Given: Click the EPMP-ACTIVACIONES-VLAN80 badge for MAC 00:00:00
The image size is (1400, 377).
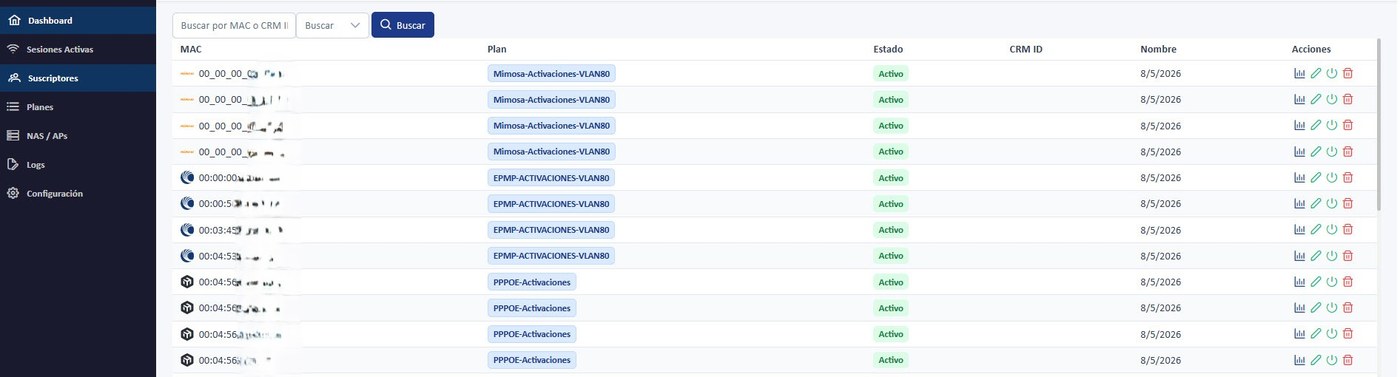Looking at the screenshot, I should tap(551, 177).
